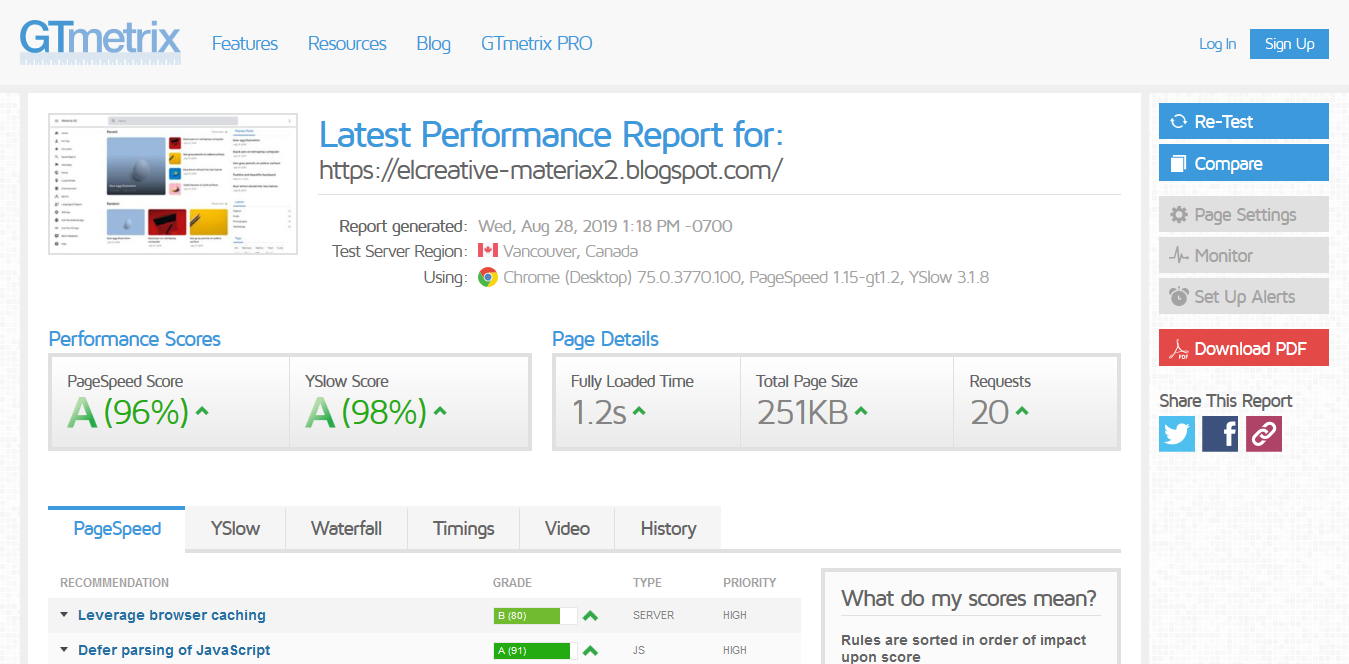The image size is (1349, 664).
Task: Click Leverage browser caching B (80) grade bar
Action: tap(535, 616)
